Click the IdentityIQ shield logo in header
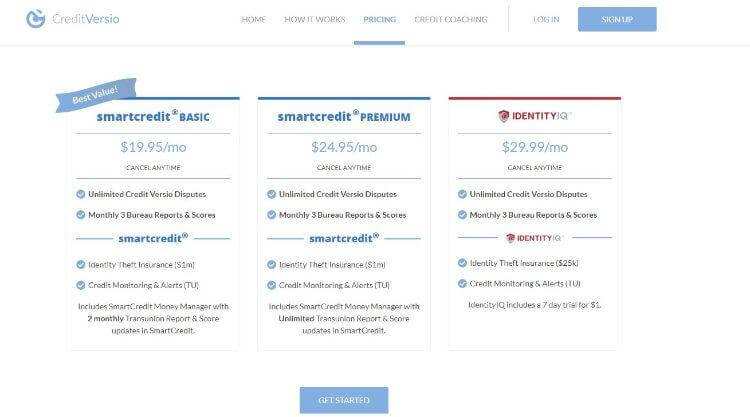 [x=504, y=116]
